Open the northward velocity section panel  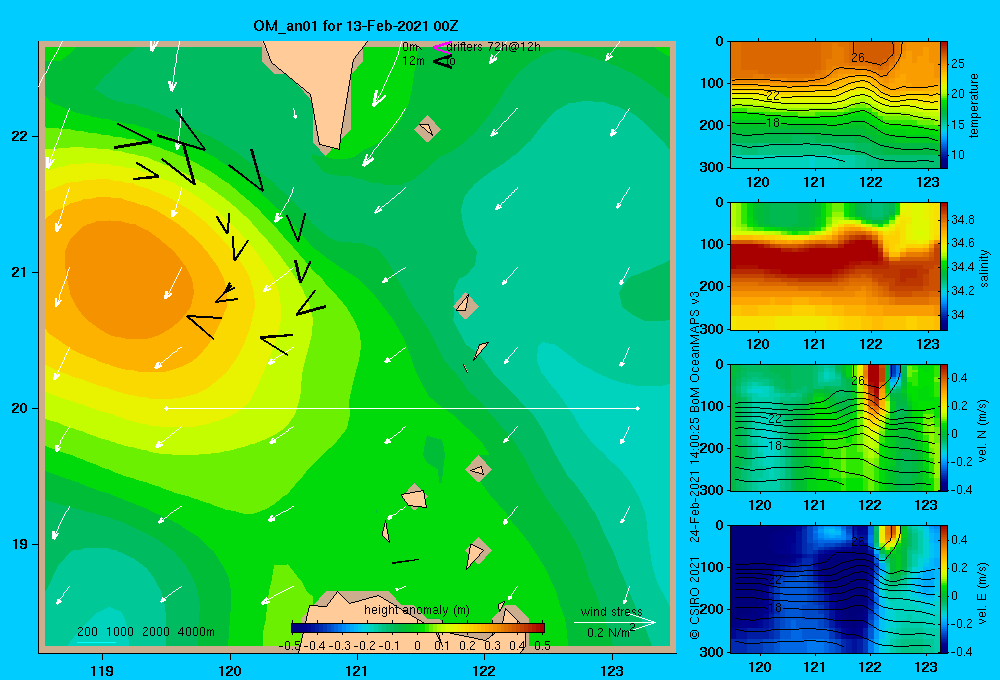(x=835, y=428)
